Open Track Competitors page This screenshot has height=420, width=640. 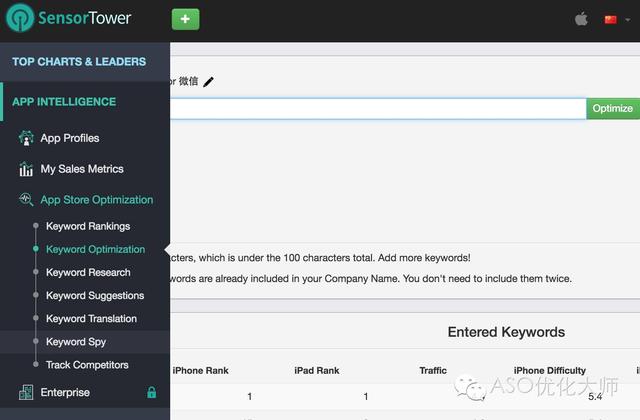click(x=87, y=365)
